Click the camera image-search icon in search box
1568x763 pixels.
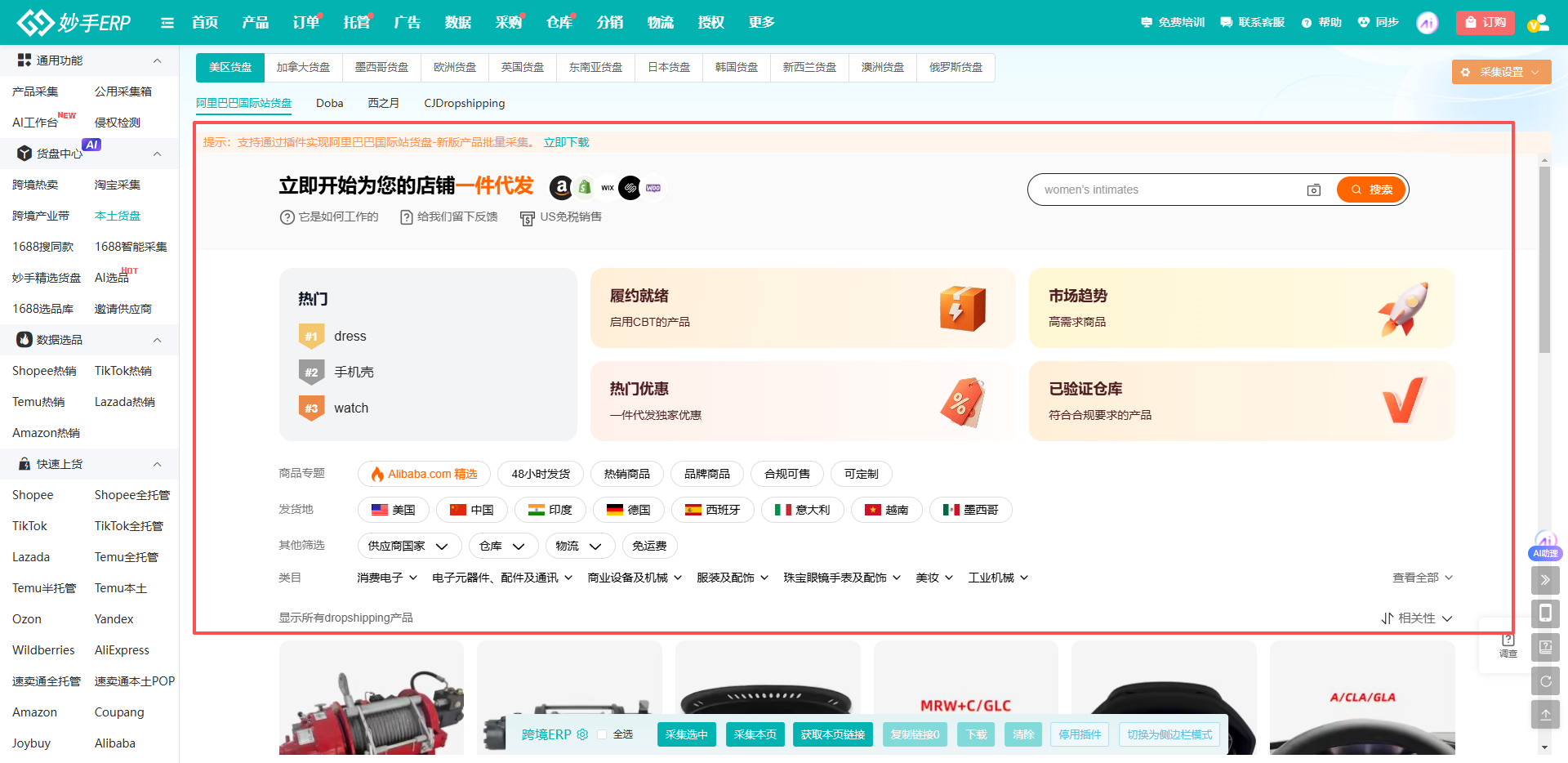[x=1314, y=190]
